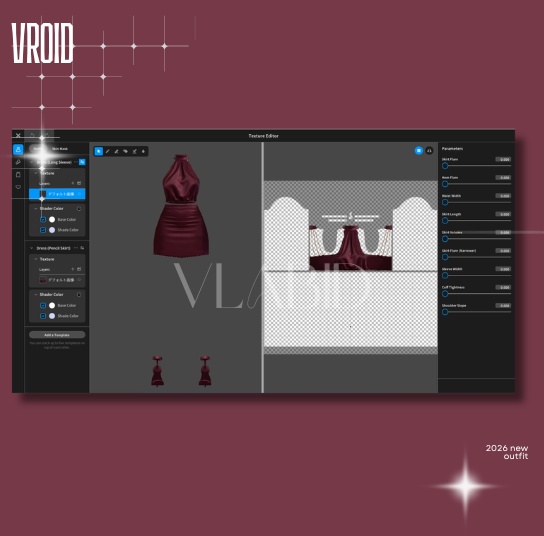
Task: Click the Sleeve Width slider handle
Action: pos(445,275)
